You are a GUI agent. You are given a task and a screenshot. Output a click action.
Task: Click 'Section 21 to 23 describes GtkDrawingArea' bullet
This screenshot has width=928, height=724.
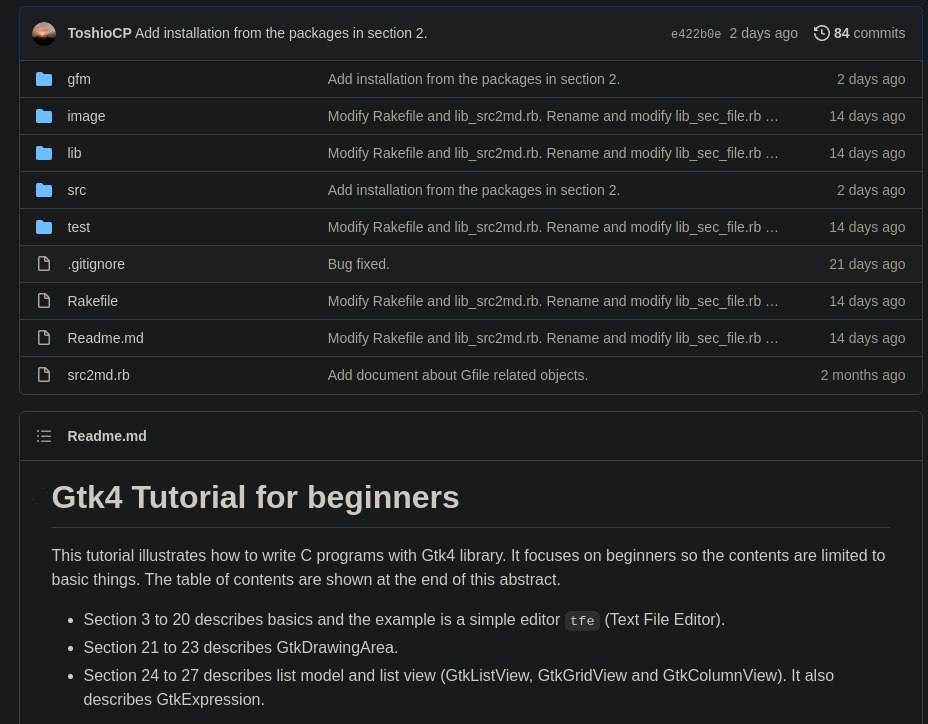[241, 648]
